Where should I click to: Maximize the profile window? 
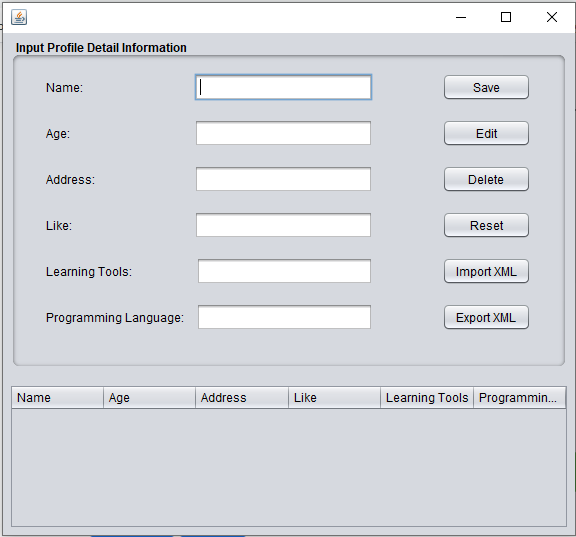tap(506, 17)
